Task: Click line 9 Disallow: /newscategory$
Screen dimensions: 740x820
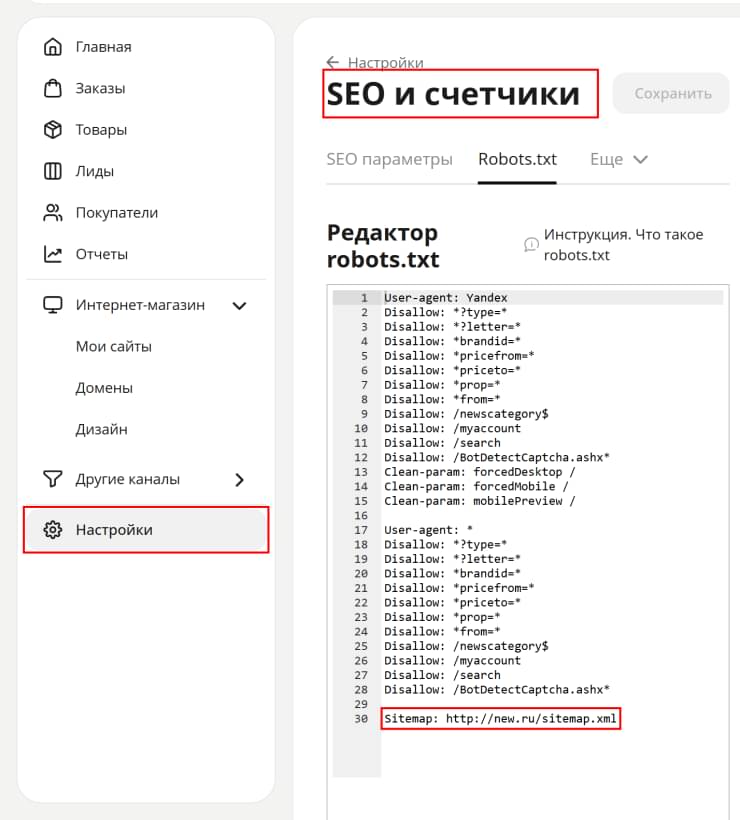Action: pyautogui.click(x=466, y=414)
